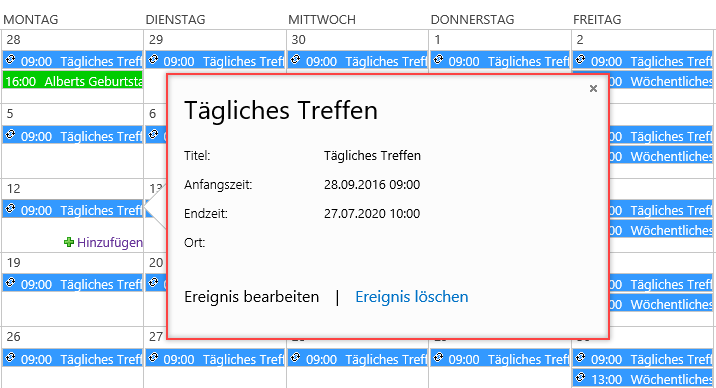
Task: Click recurrence icon on Monday 5 daily meeting
Action: point(11,135)
